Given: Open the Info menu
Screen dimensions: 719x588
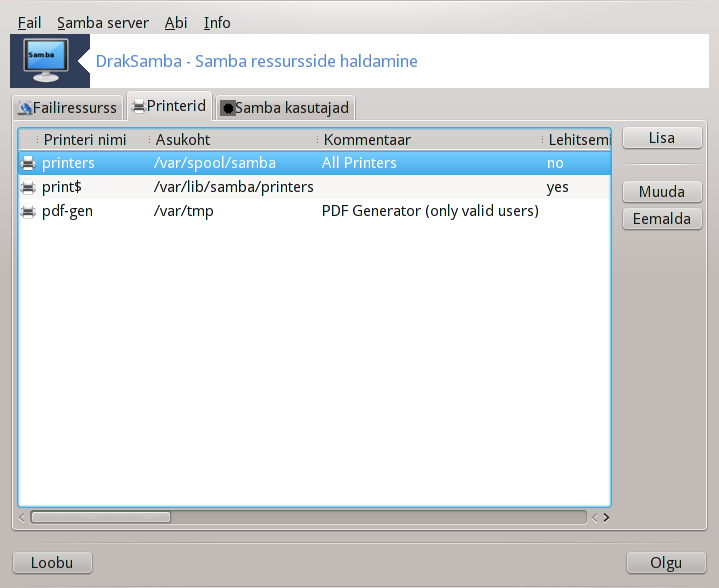Looking at the screenshot, I should point(217,22).
